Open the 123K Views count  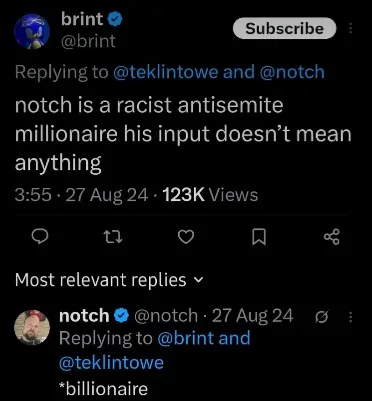[210, 195]
